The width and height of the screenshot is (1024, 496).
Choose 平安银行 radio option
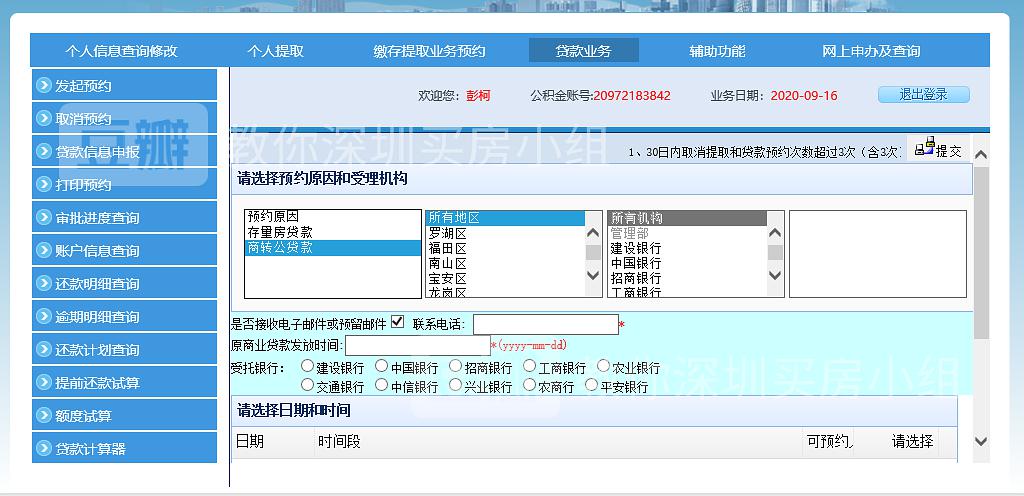tap(591, 385)
